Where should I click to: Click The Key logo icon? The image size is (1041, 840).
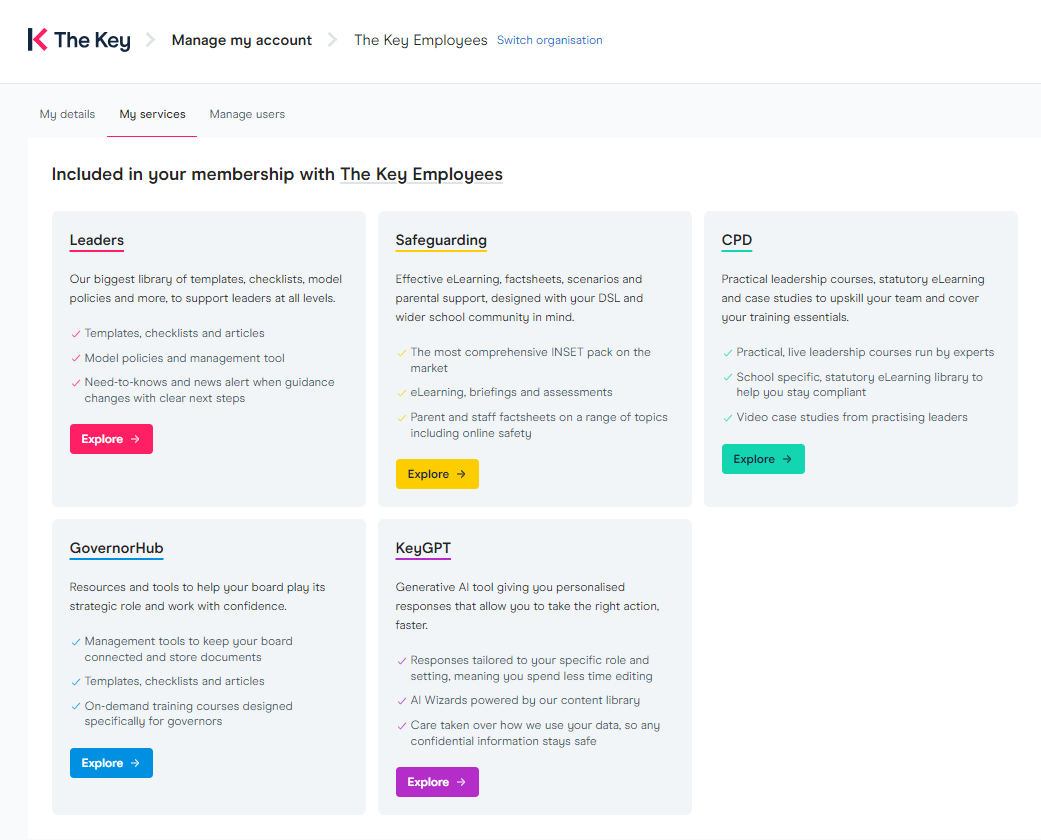[37, 40]
